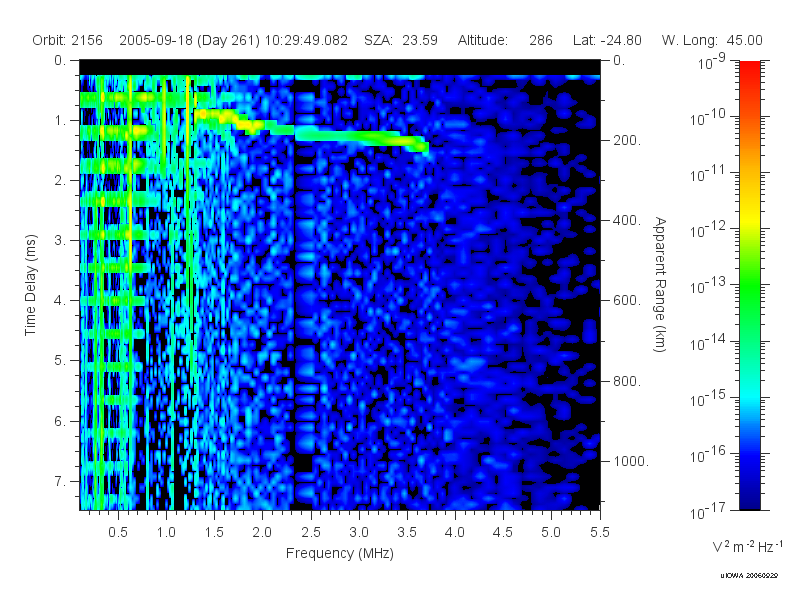Click the small 'uIOWA' credit text
Viewport: 800px width, 600px height.
click(x=749, y=576)
